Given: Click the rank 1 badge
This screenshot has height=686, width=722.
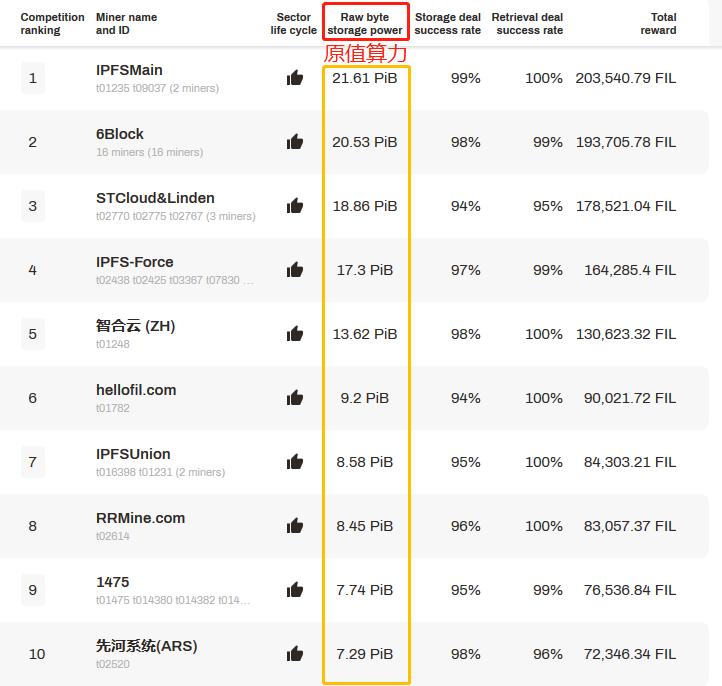Looking at the screenshot, I should click(33, 78).
